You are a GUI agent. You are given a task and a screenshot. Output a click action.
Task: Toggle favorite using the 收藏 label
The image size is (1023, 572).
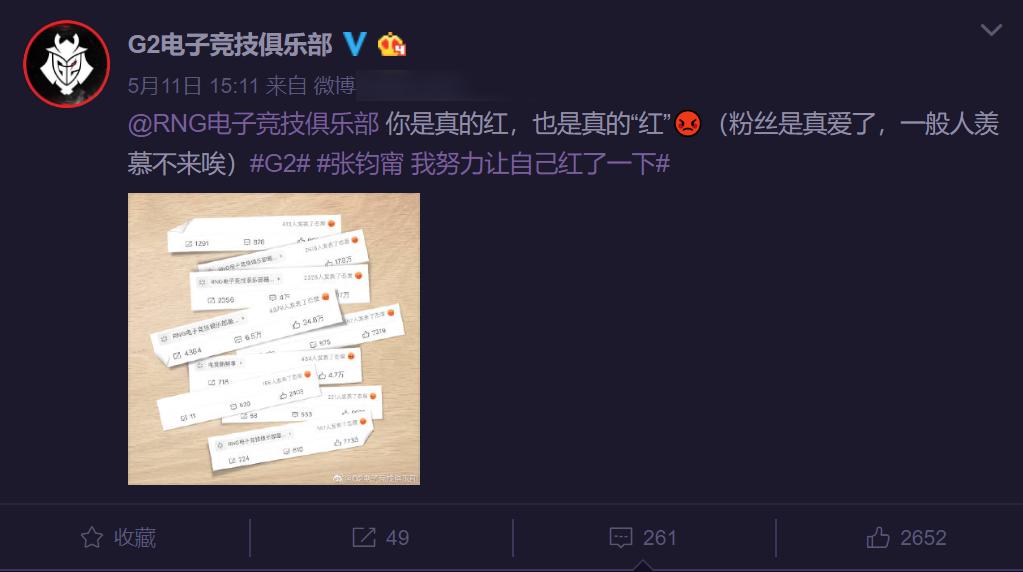pyautogui.click(x=135, y=537)
